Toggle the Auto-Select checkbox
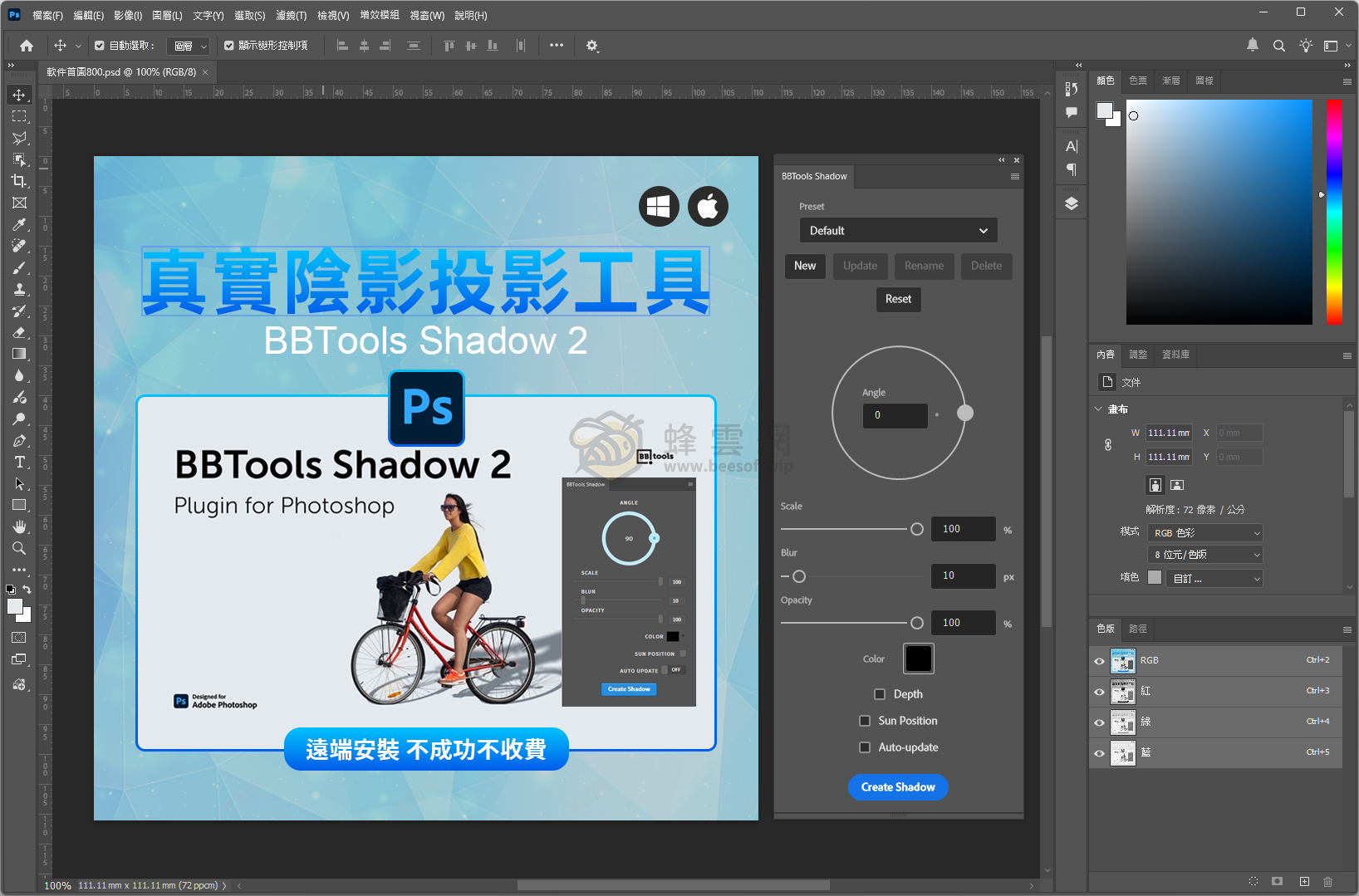Screen dimensions: 1359x896 point(100,46)
